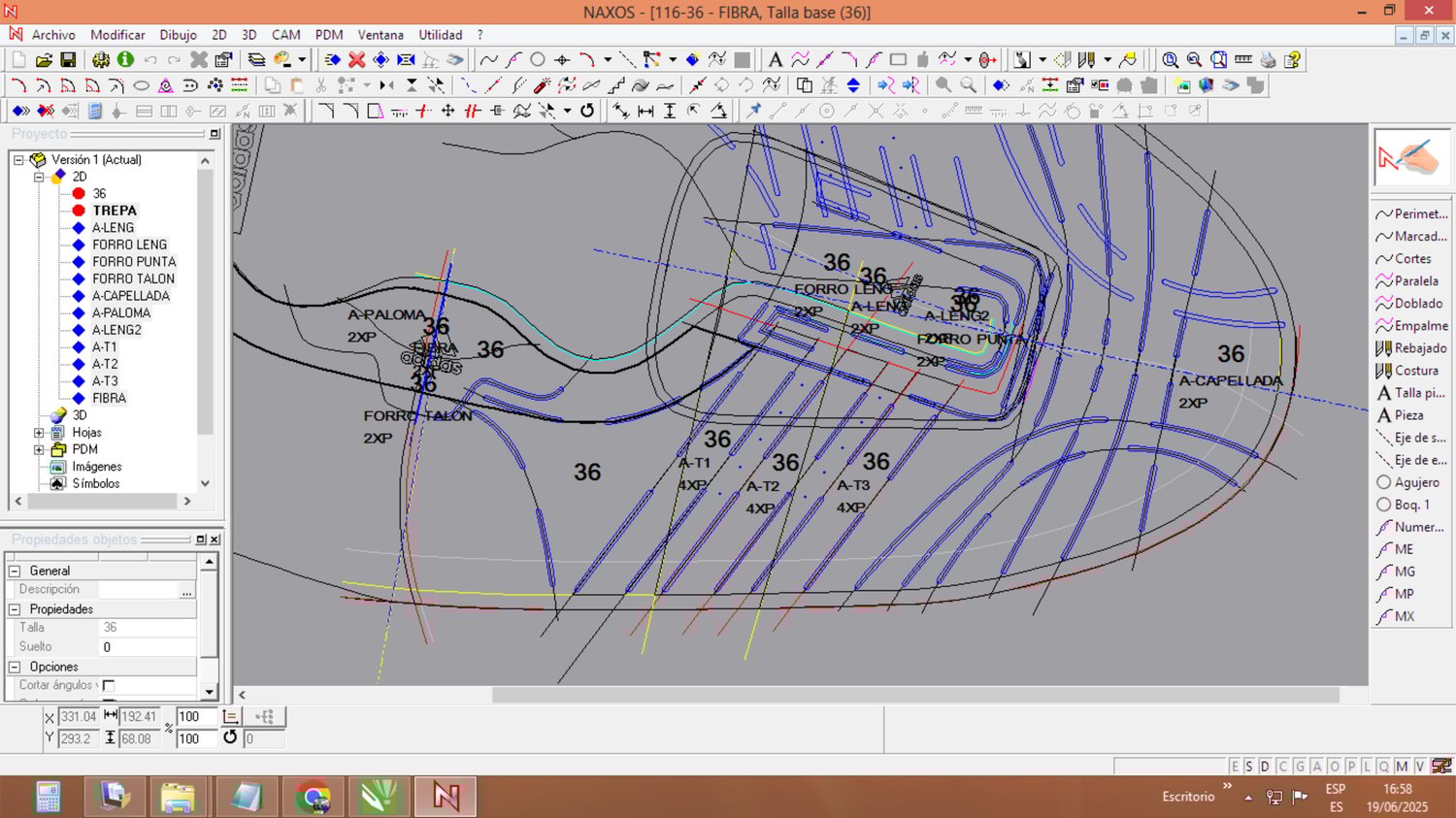This screenshot has height=818, width=1456.
Task: Toggle the 'S' status bar indicator
Action: point(1249,767)
